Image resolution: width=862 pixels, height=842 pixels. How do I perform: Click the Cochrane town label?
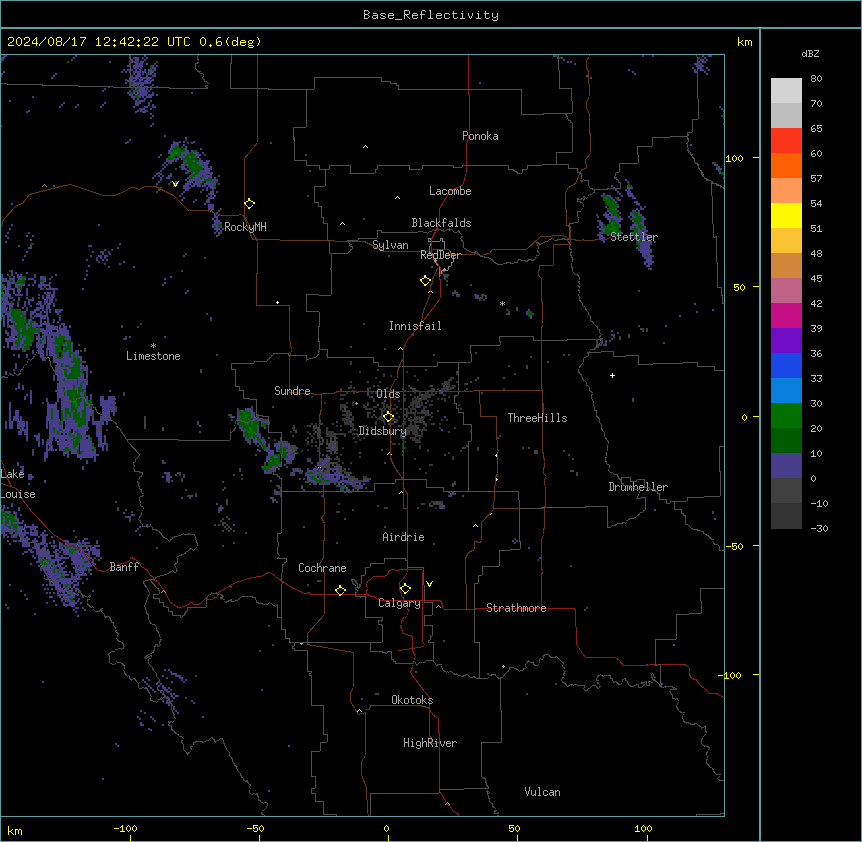[322, 568]
